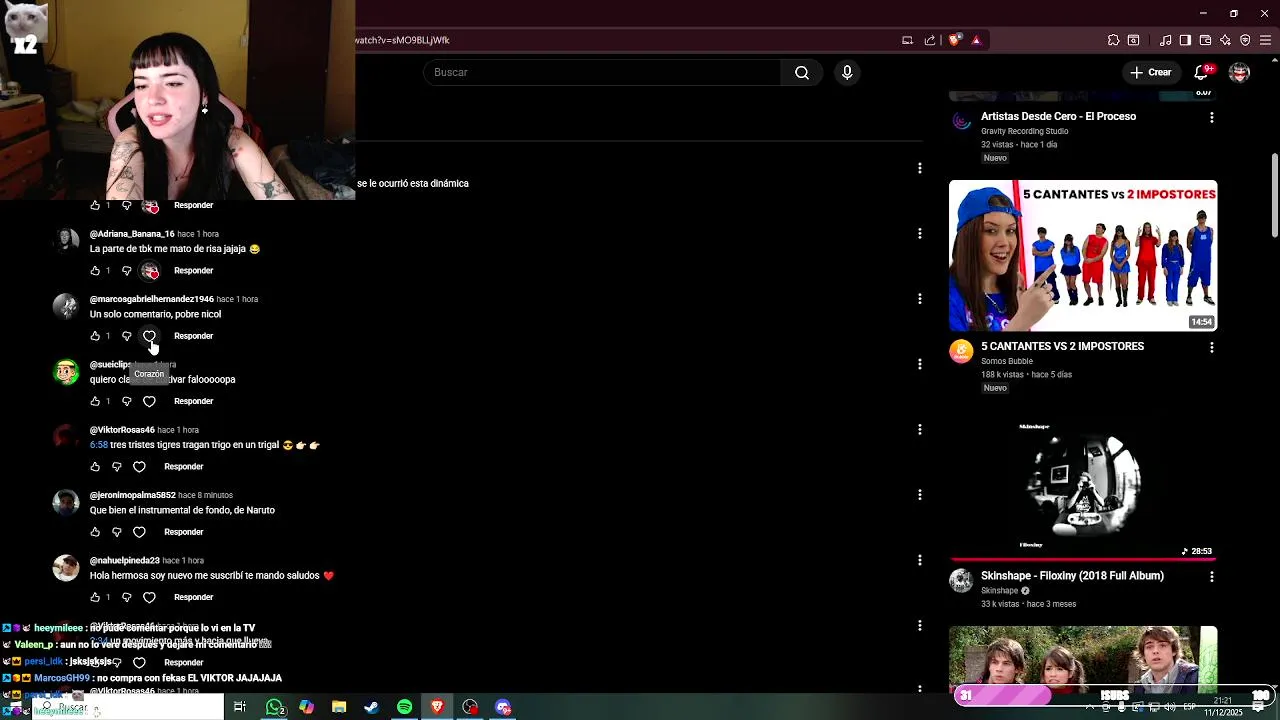Click Responder under jeronimopalma5852 comment
This screenshot has height=720, width=1280.
tap(183, 532)
